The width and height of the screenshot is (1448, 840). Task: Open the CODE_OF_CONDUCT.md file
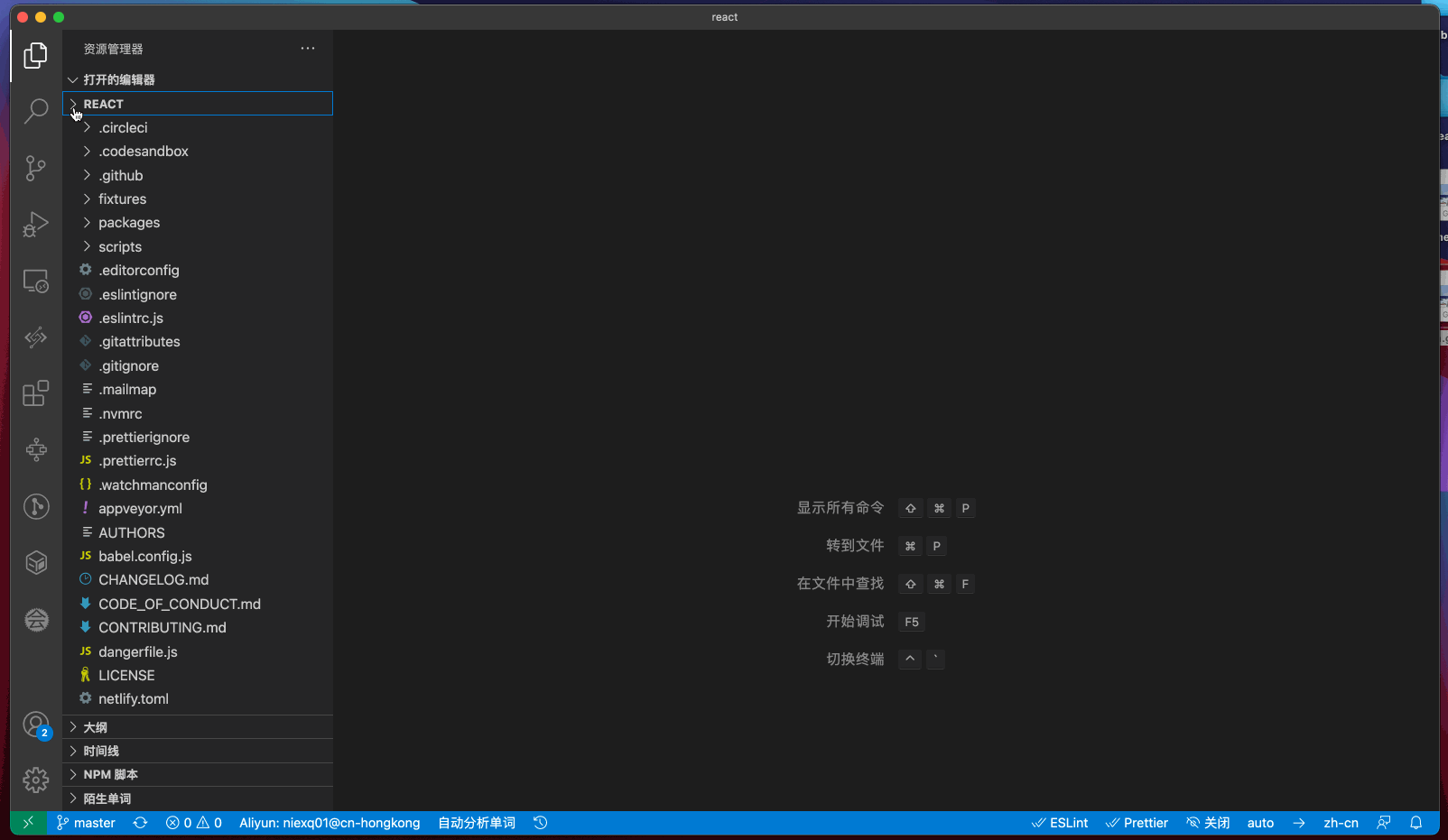tap(198, 604)
